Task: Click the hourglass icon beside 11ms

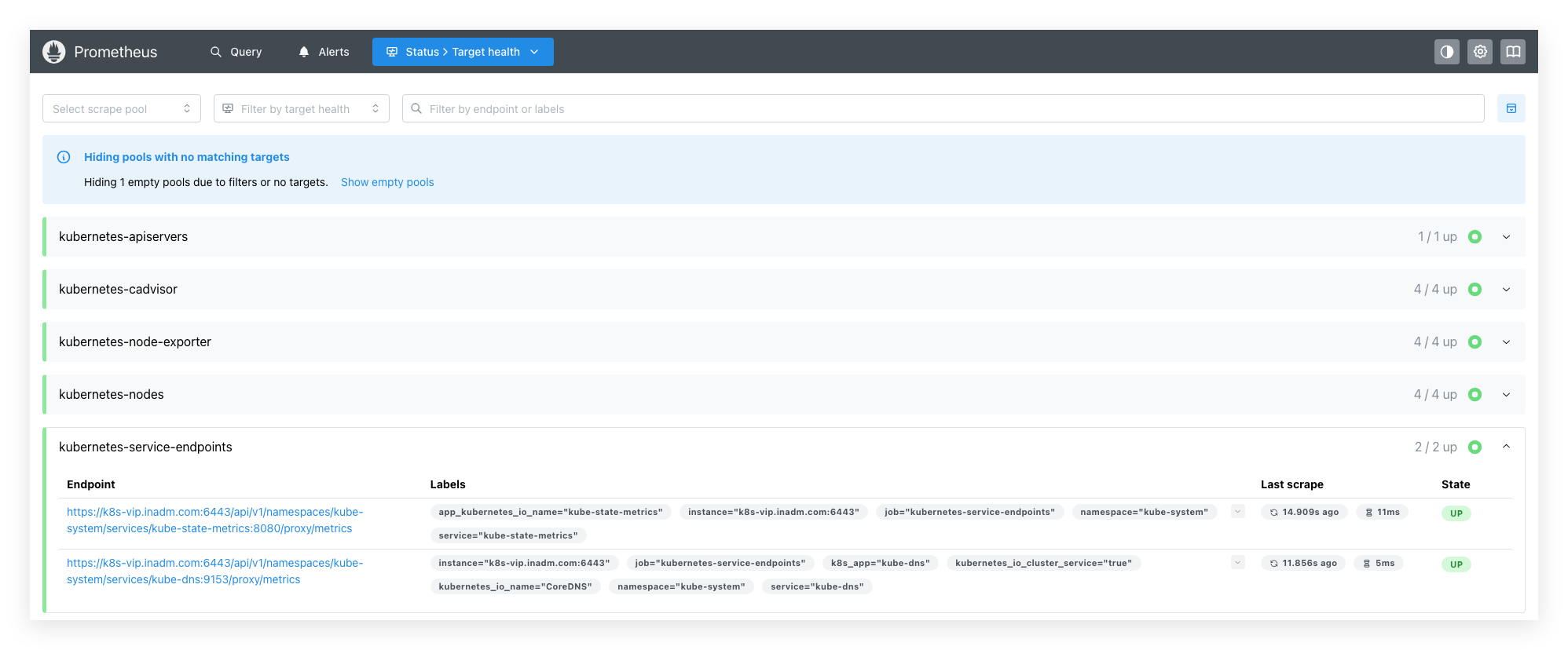Action: [x=1369, y=512]
